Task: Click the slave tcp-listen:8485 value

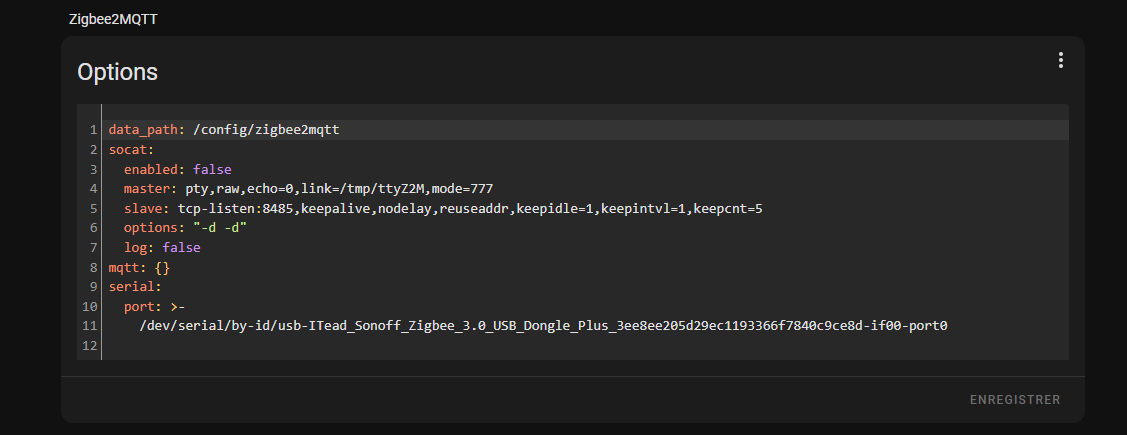Action: 470,209
